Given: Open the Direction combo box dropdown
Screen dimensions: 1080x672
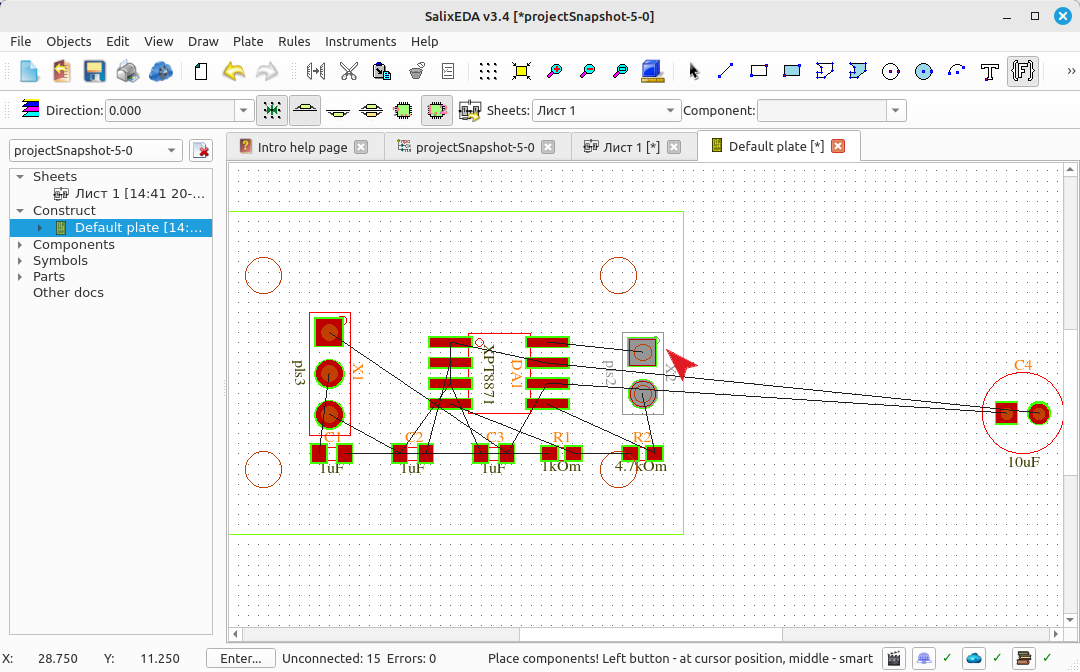Looking at the screenshot, I should pos(243,110).
